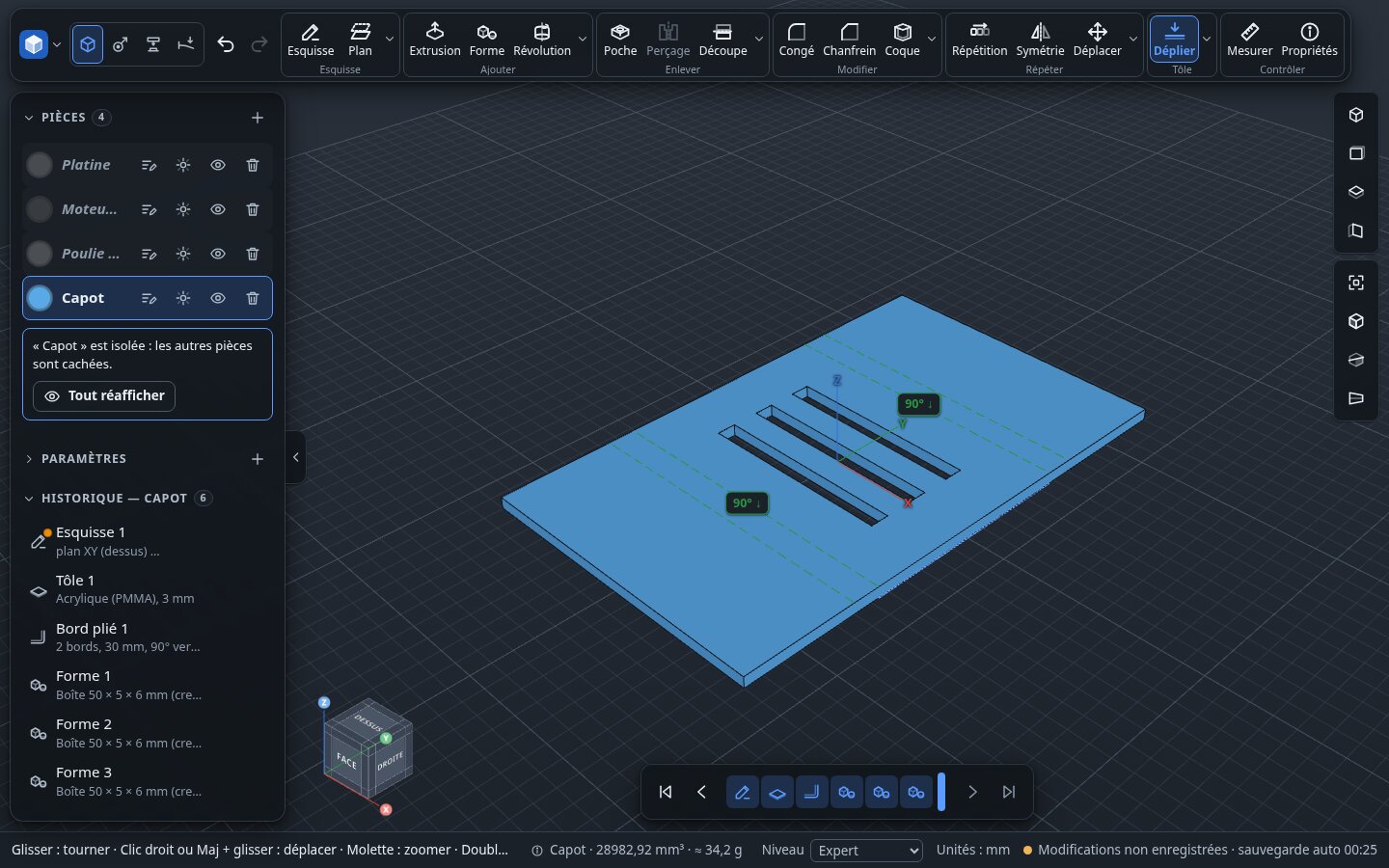Click the Platine grey color swatch

click(x=40, y=166)
